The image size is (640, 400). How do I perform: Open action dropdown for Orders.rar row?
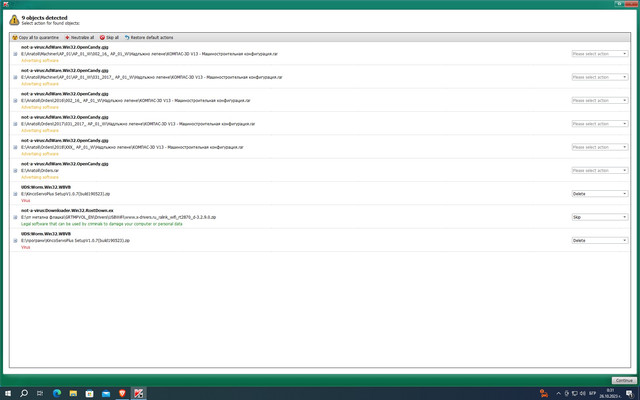(x=600, y=171)
